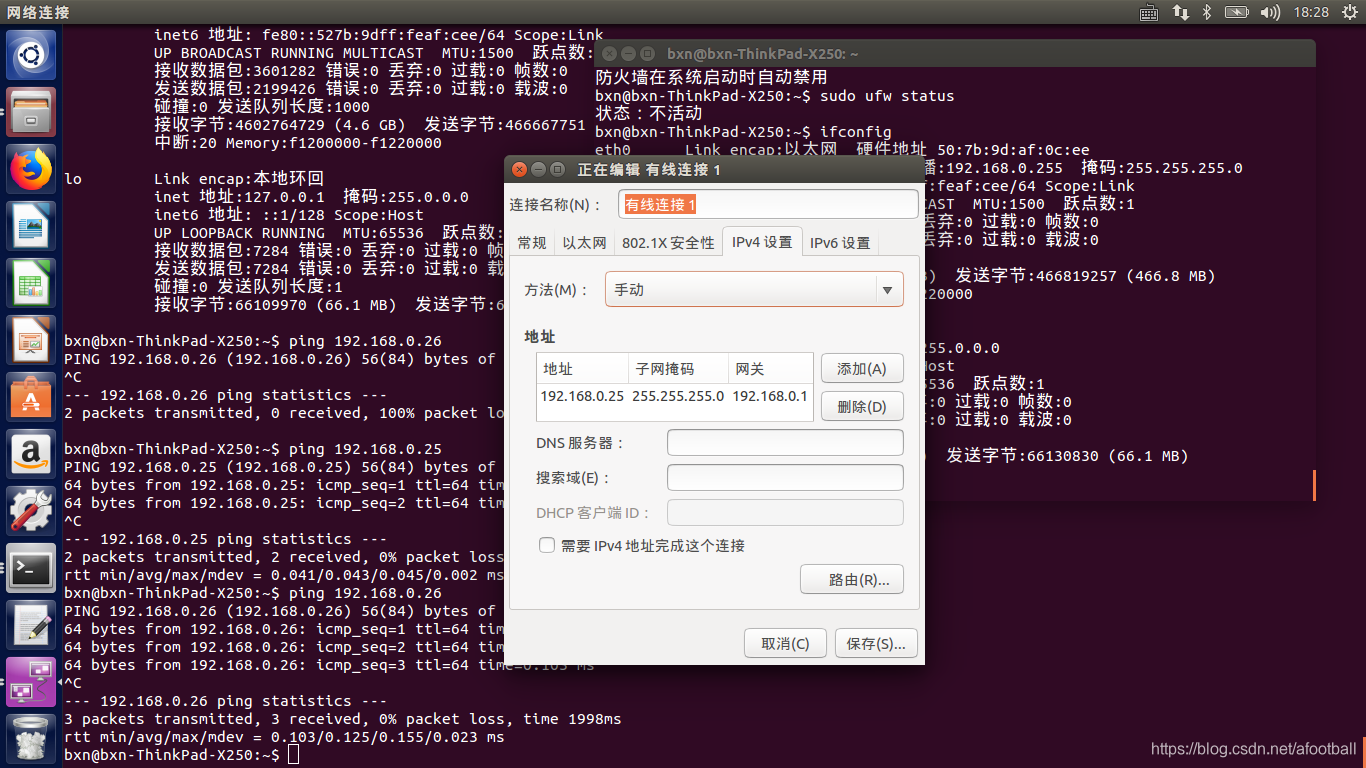Screen dimensions: 1366x768
Task: Close the background bxn@bxn-ThinkPad-X250 terminal window
Action: [x=608, y=53]
